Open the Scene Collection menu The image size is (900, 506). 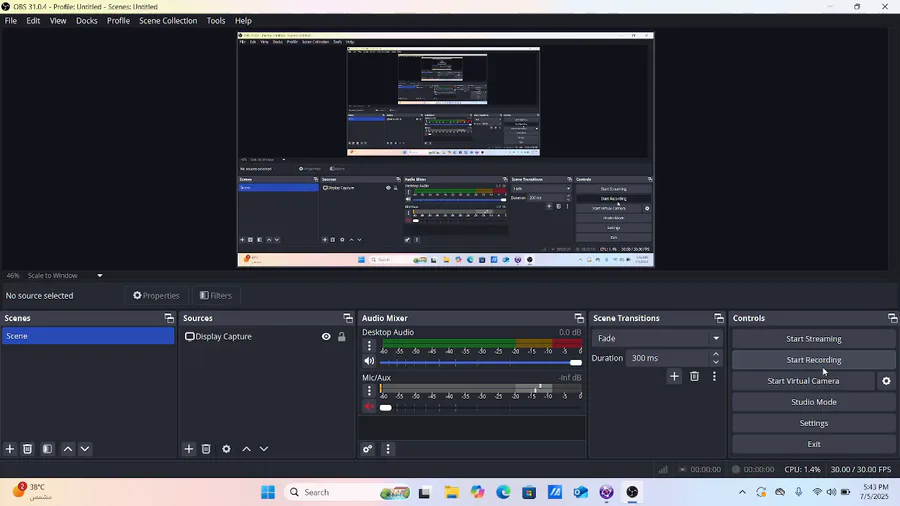tap(168, 21)
